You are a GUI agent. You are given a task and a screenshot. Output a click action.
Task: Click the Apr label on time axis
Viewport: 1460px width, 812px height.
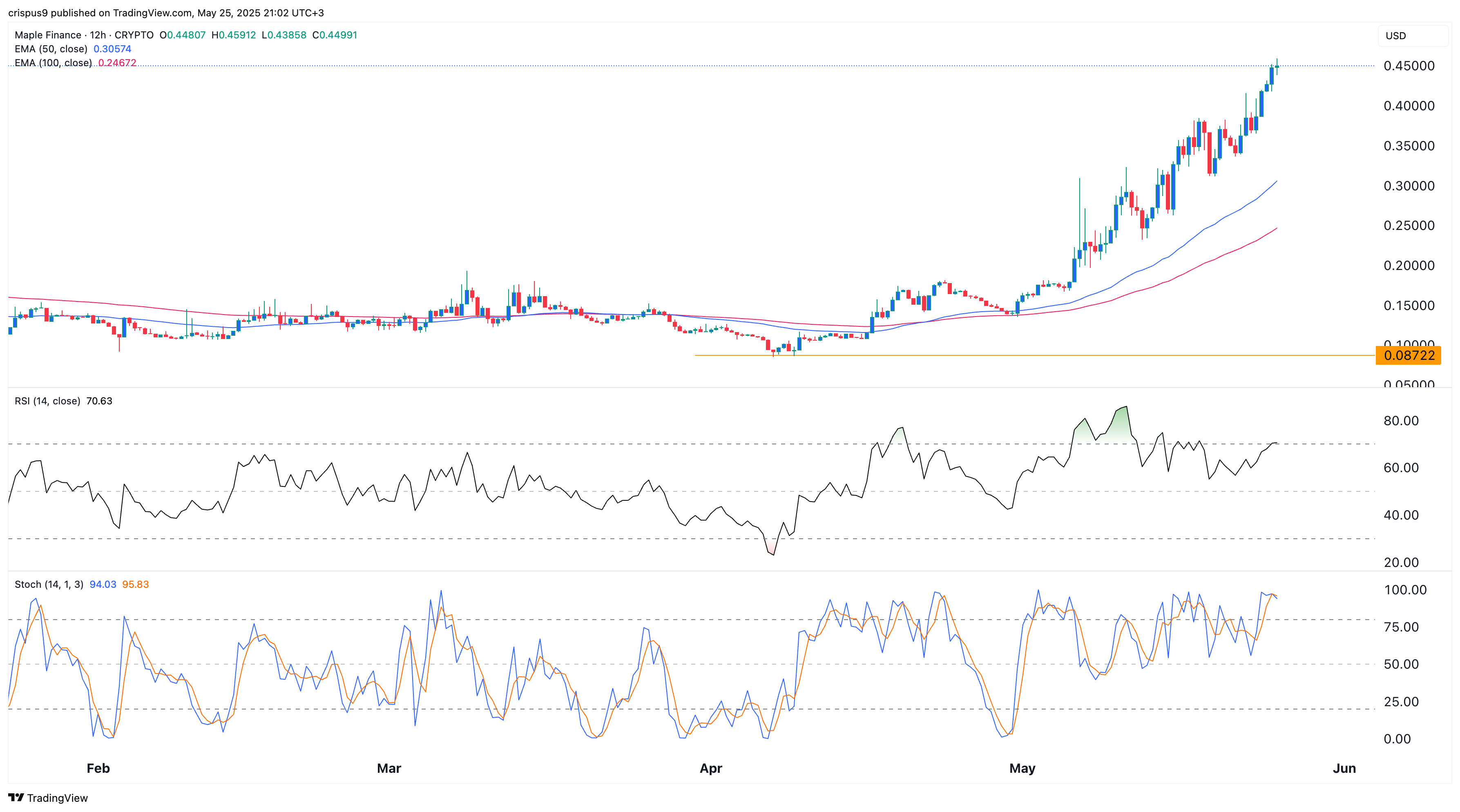coord(711,768)
